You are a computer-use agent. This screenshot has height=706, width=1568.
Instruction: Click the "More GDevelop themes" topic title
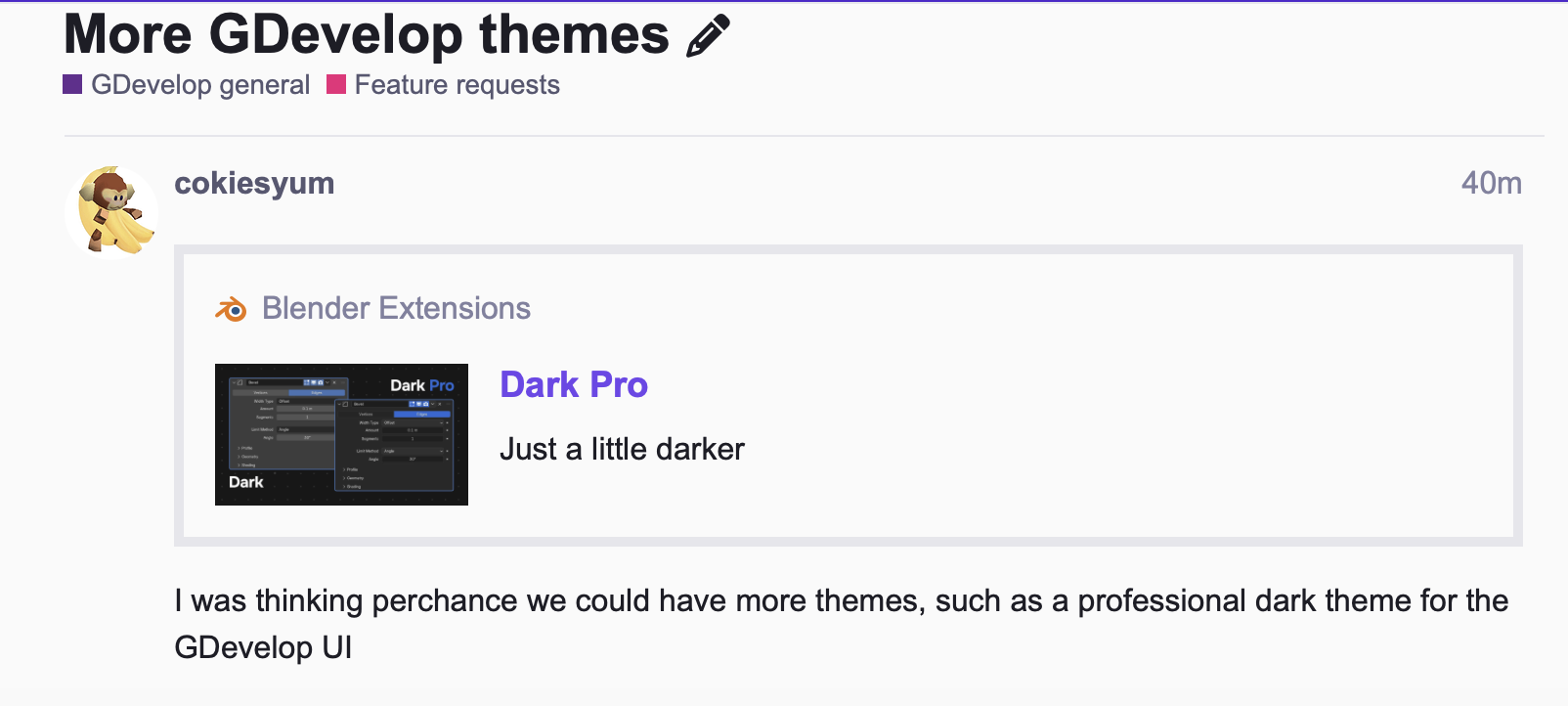[367, 35]
